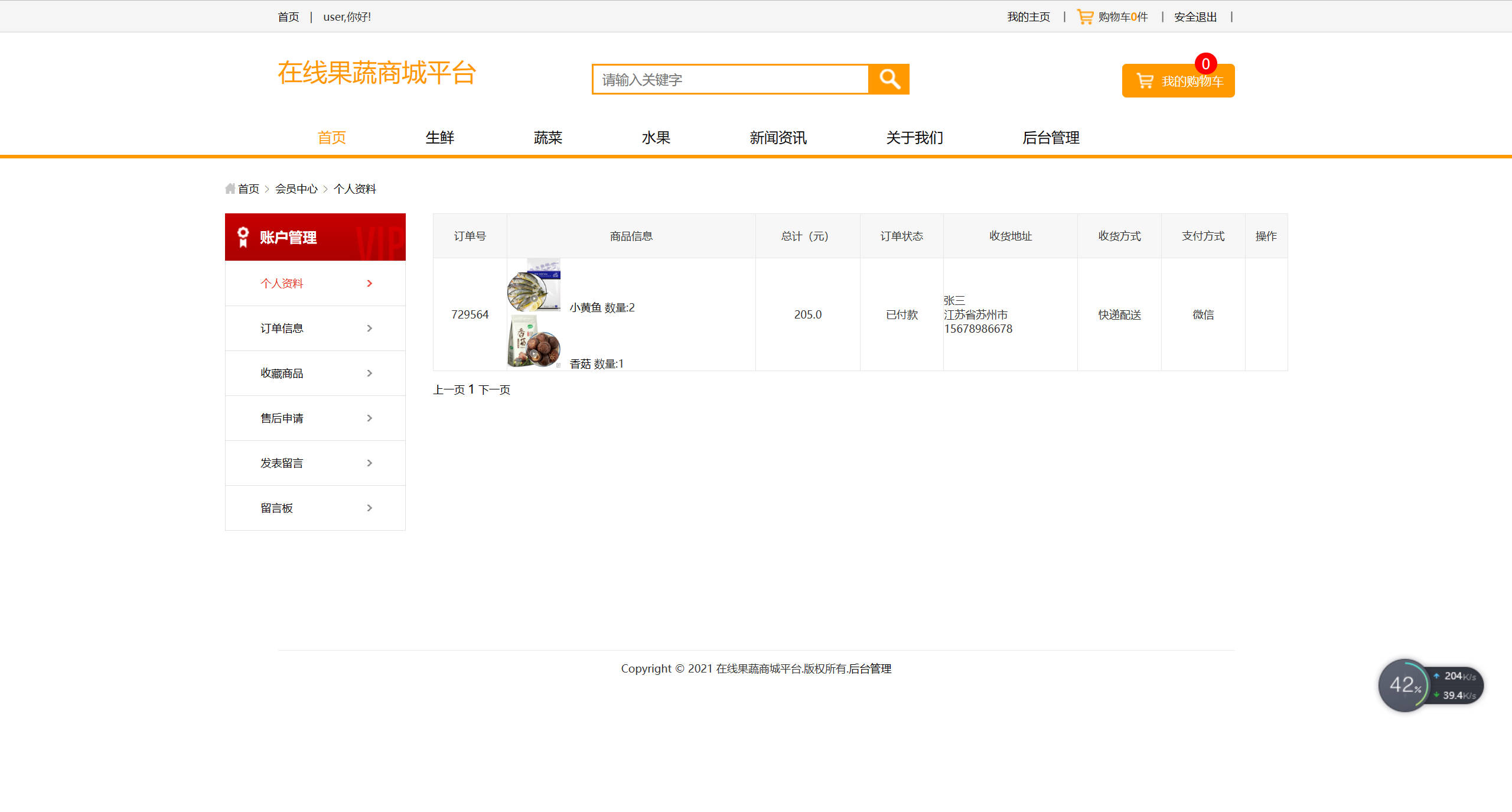Click the red 0 badge on cart button
1512x812 pixels.
[x=1207, y=63]
